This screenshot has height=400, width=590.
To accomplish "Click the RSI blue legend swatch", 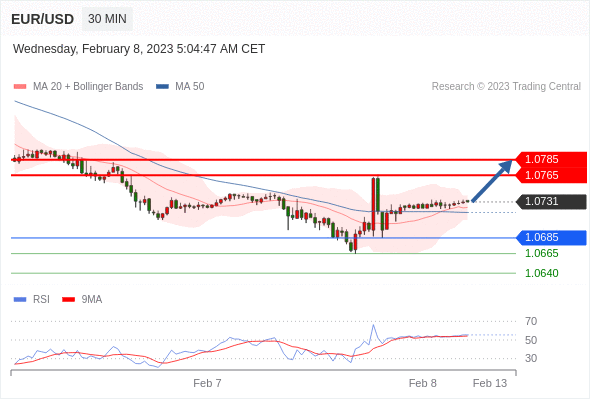I will click(20, 300).
